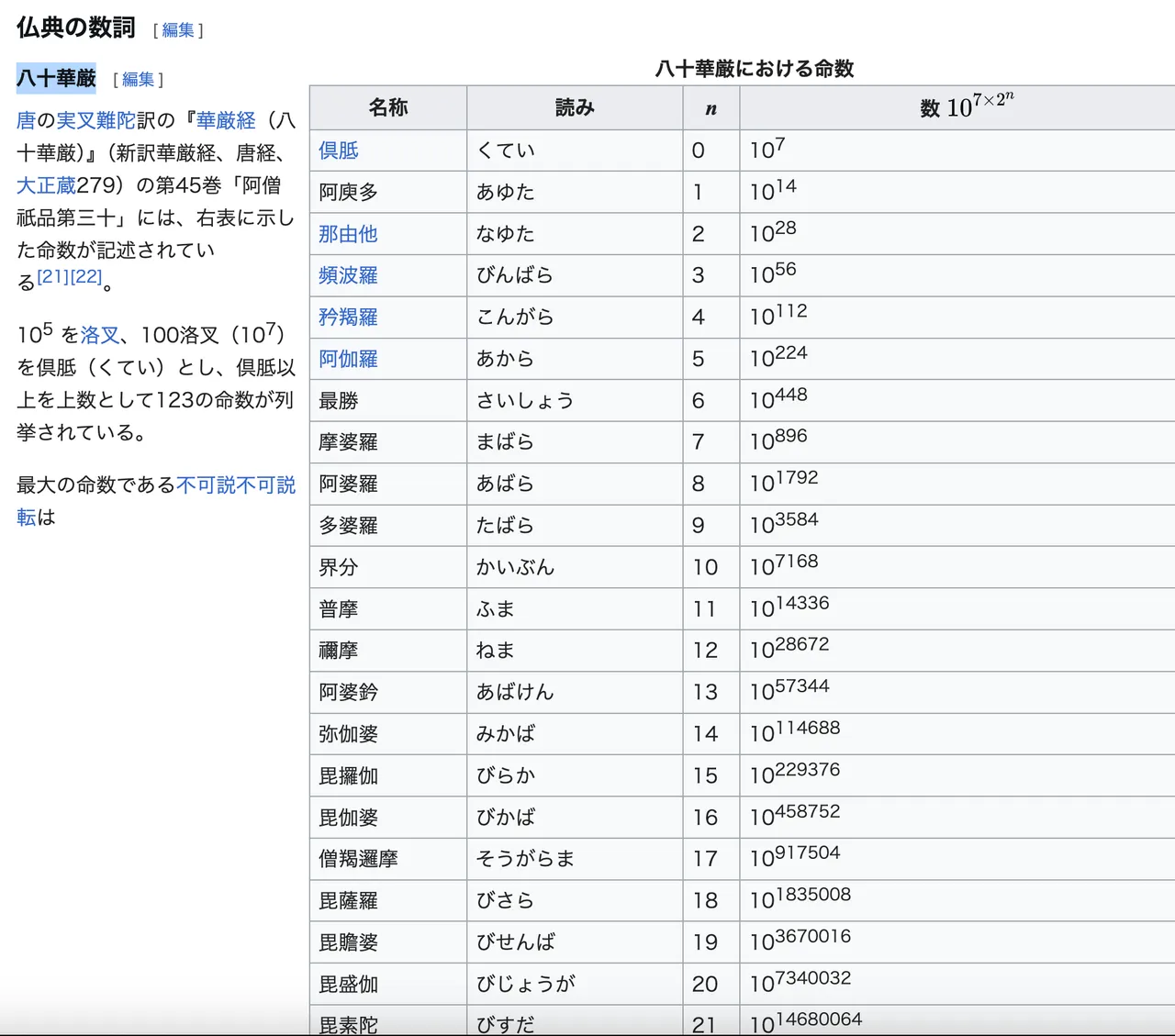
Task: Click the highlighted 八十華厳 heading text
Action: point(56,79)
